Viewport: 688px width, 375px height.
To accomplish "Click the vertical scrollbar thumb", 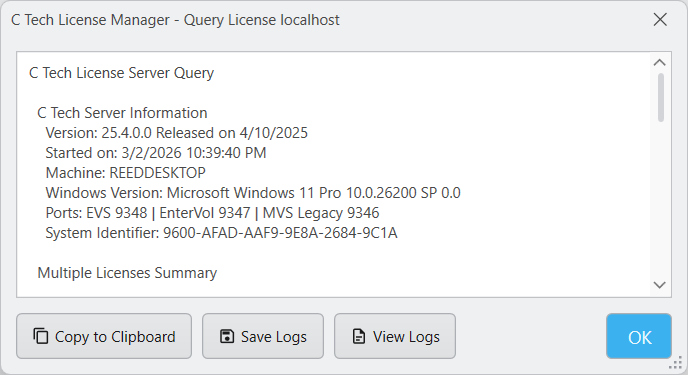I will click(x=661, y=97).
